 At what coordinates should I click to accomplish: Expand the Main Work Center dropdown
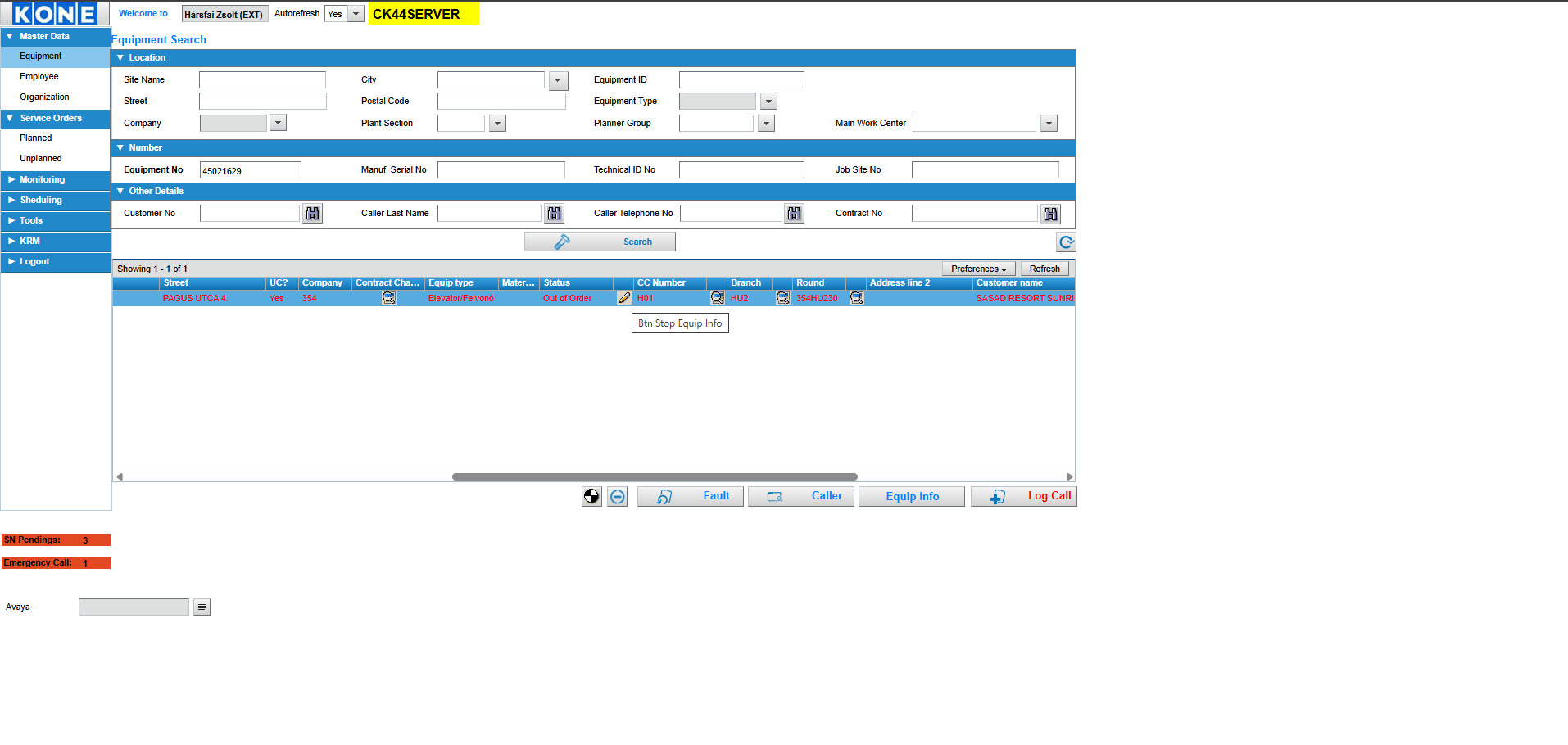[1049, 124]
